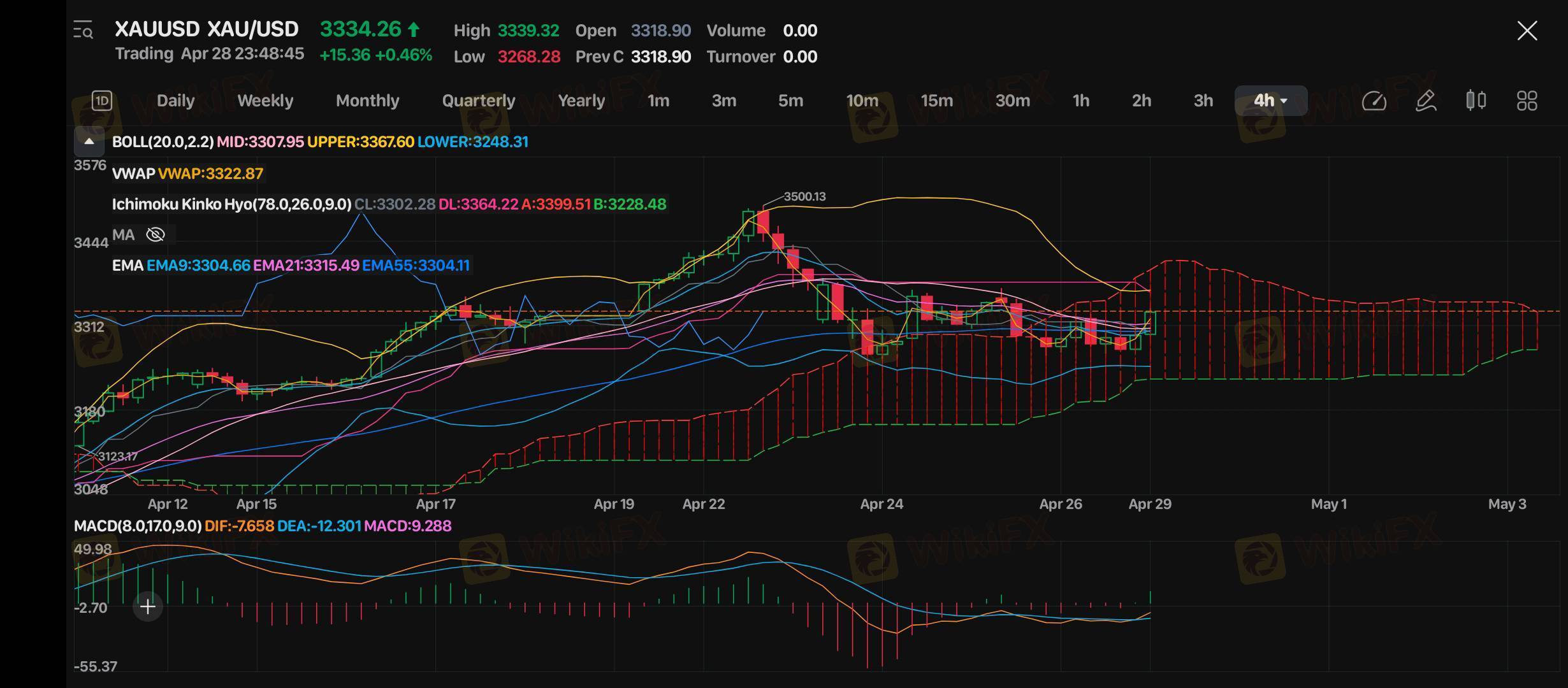The height and width of the screenshot is (688, 1568).
Task: Open Ichimoku Kinko Hyo indicator settings
Action: coord(231,204)
